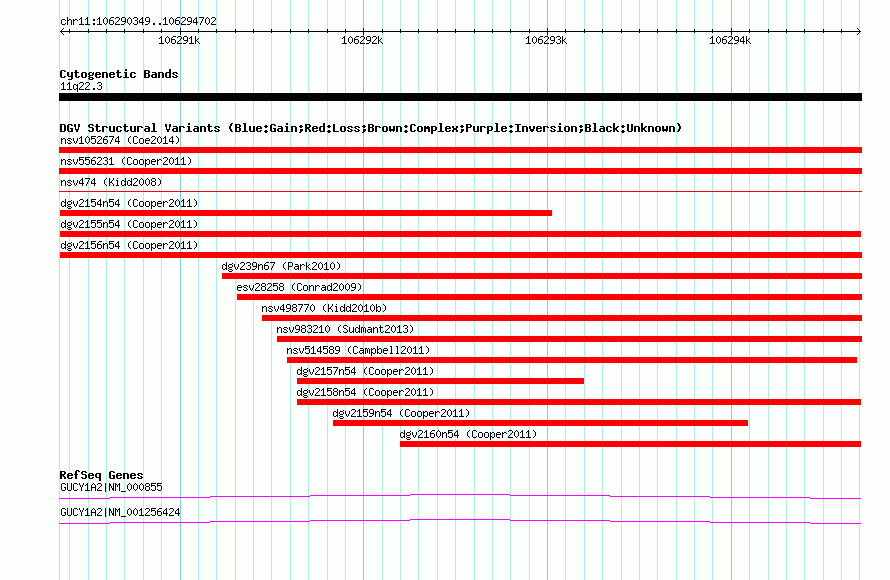Click the 106294k ruler tick label
Viewport: 890px width, 580px height.
tap(730, 40)
